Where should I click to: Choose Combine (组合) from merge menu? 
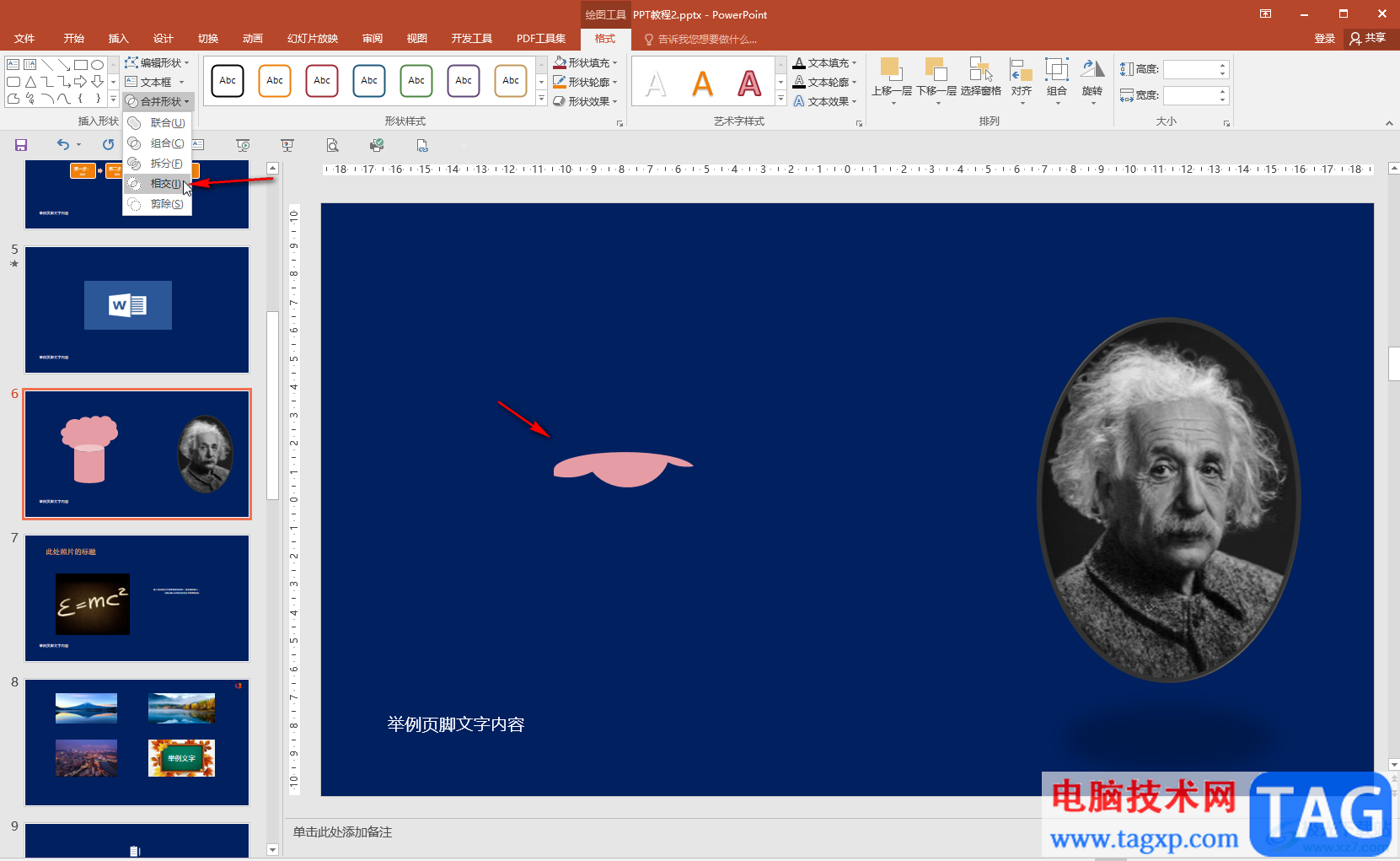(158, 143)
